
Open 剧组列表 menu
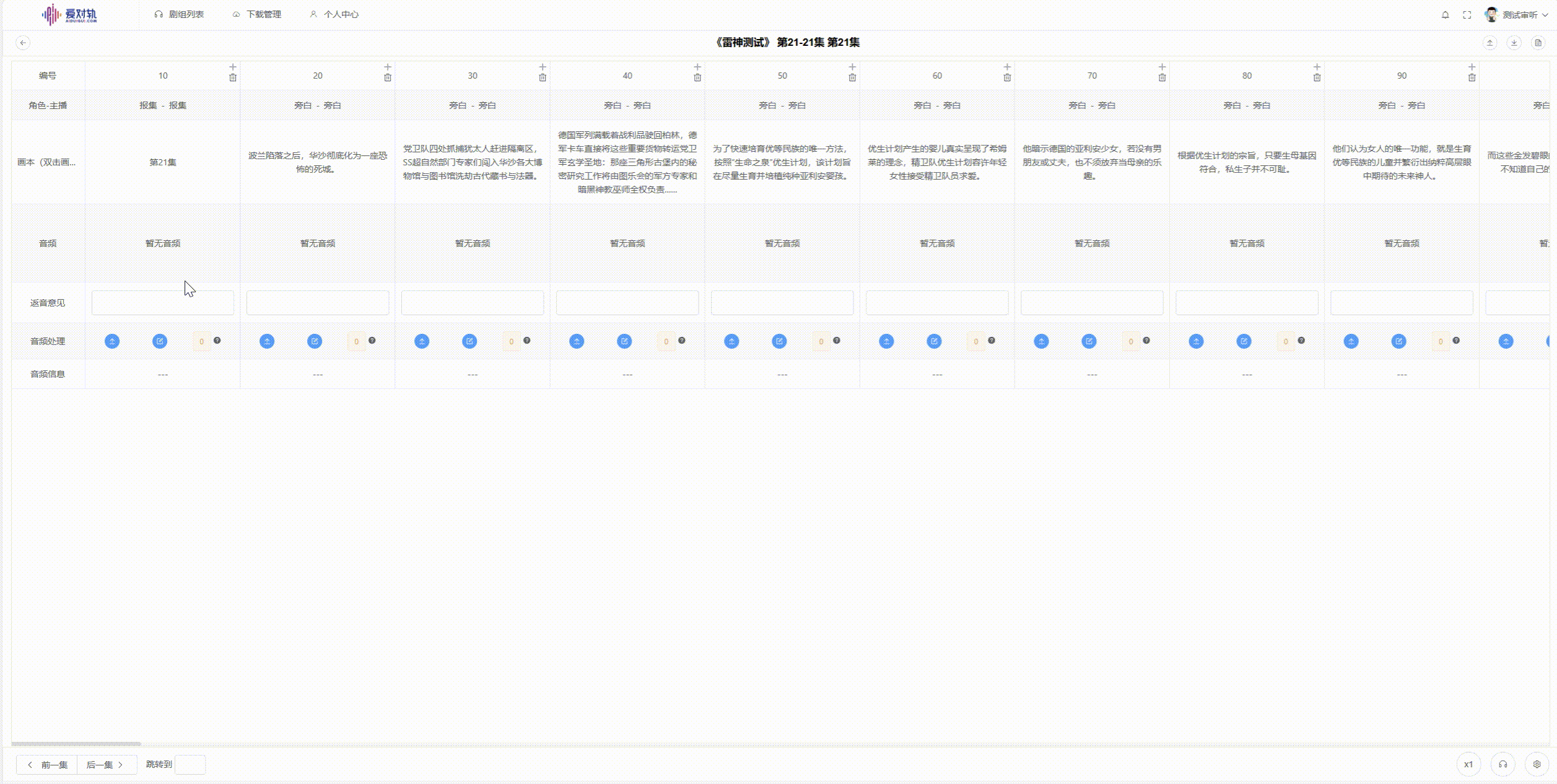tap(179, 14)
